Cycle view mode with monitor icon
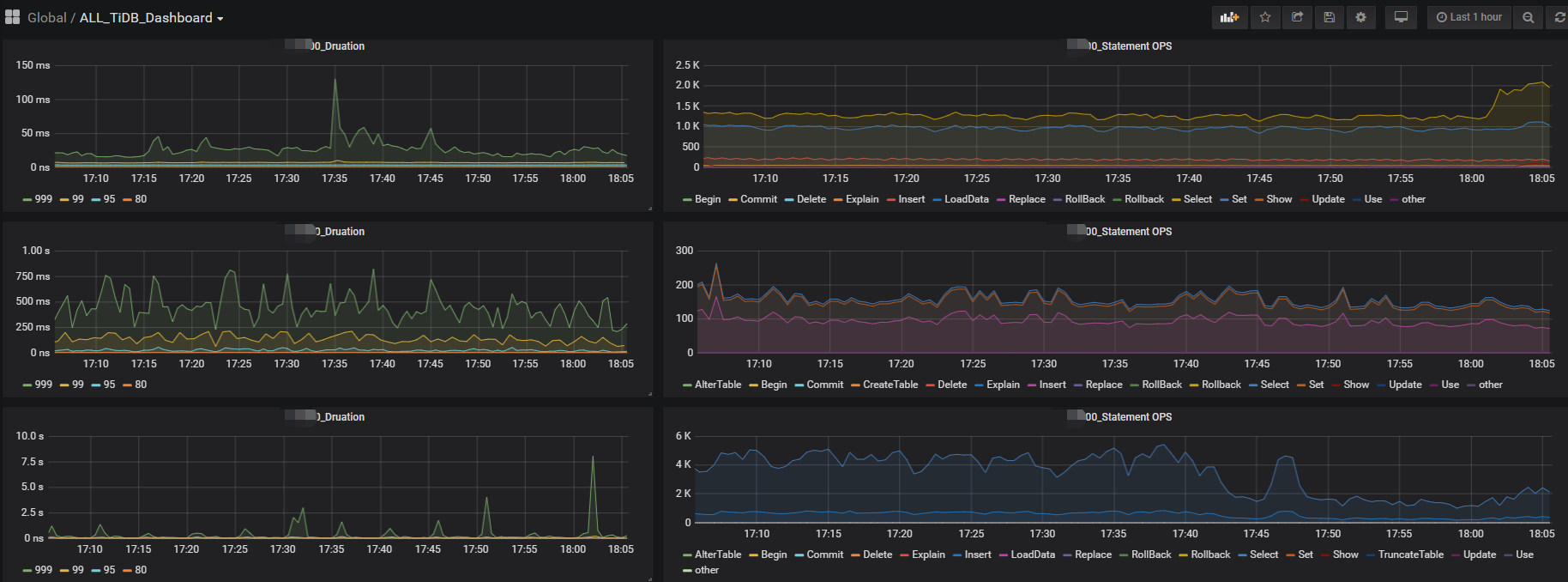The width and height of the screenshot is (1568, 582). (x=1401, y=17)
